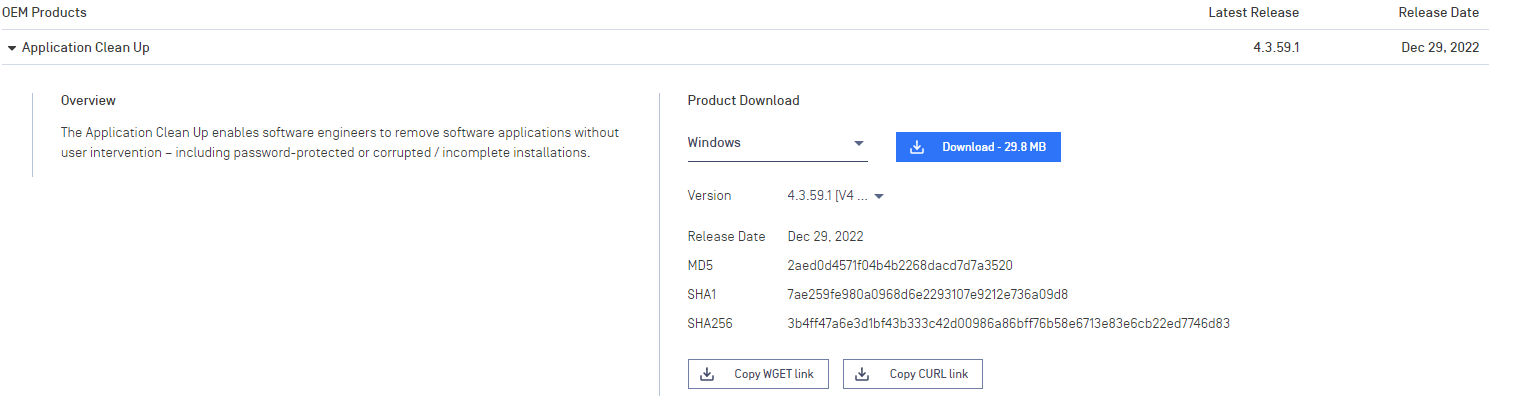The width and height of the screenshot is (1530, 396).
Task: Select the Application Clean Up product name
Action: coord(86,47)
